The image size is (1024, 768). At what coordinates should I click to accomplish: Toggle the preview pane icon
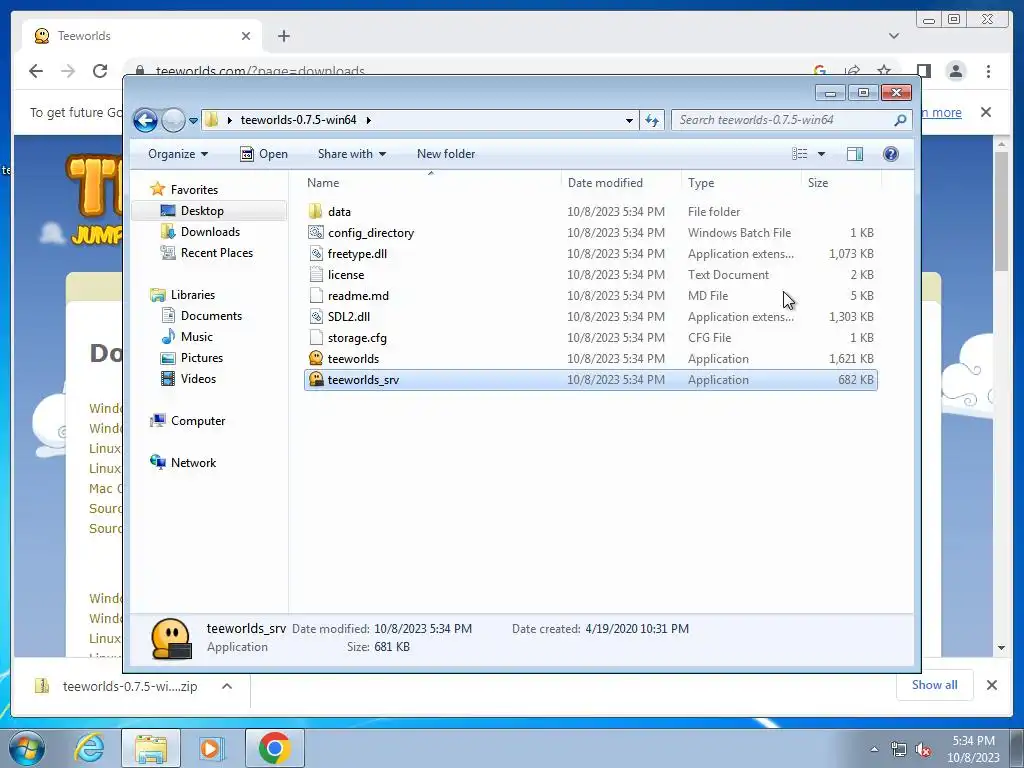(855, 154)
